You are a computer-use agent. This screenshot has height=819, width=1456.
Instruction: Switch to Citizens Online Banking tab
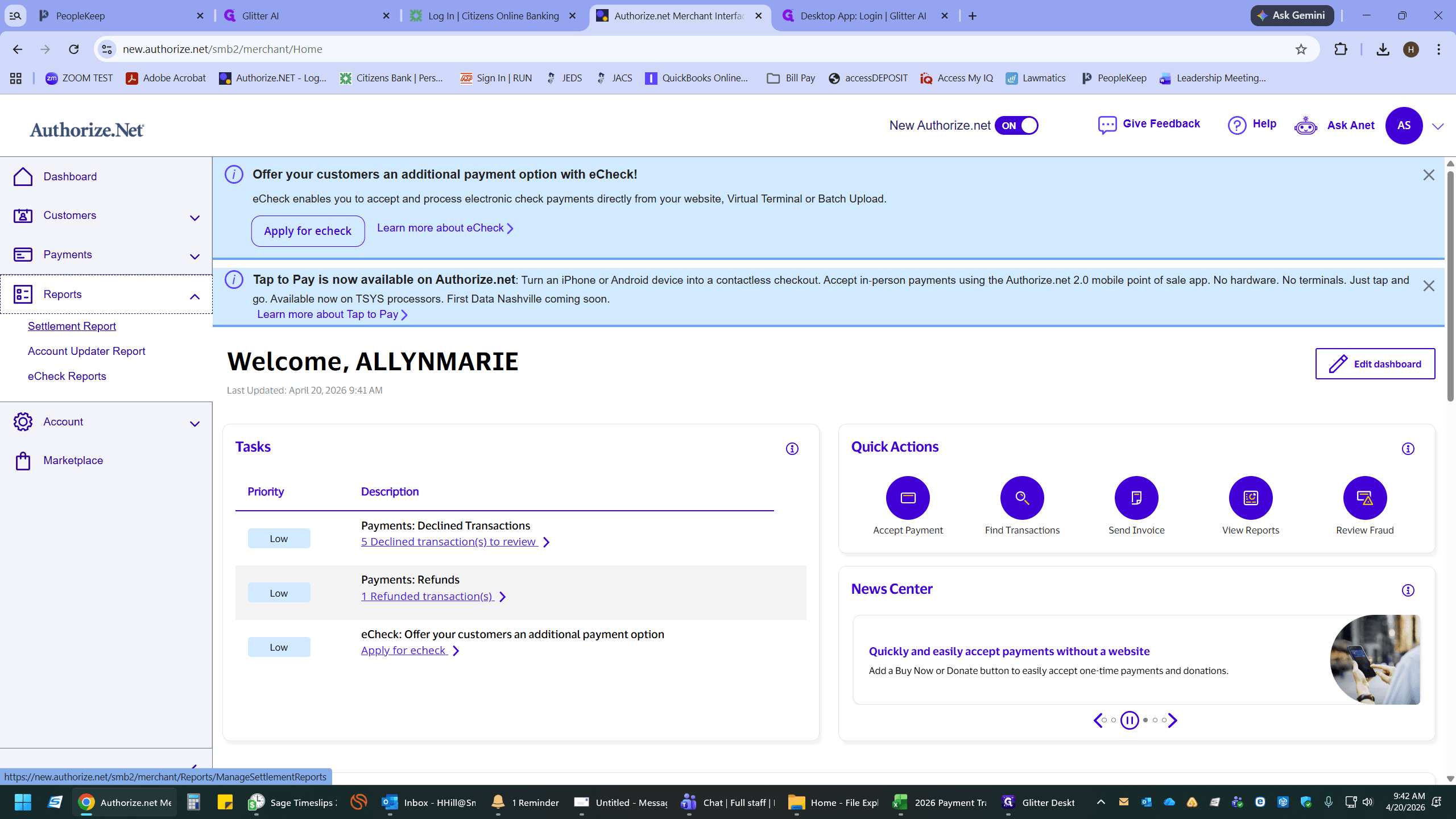(493, 16)
